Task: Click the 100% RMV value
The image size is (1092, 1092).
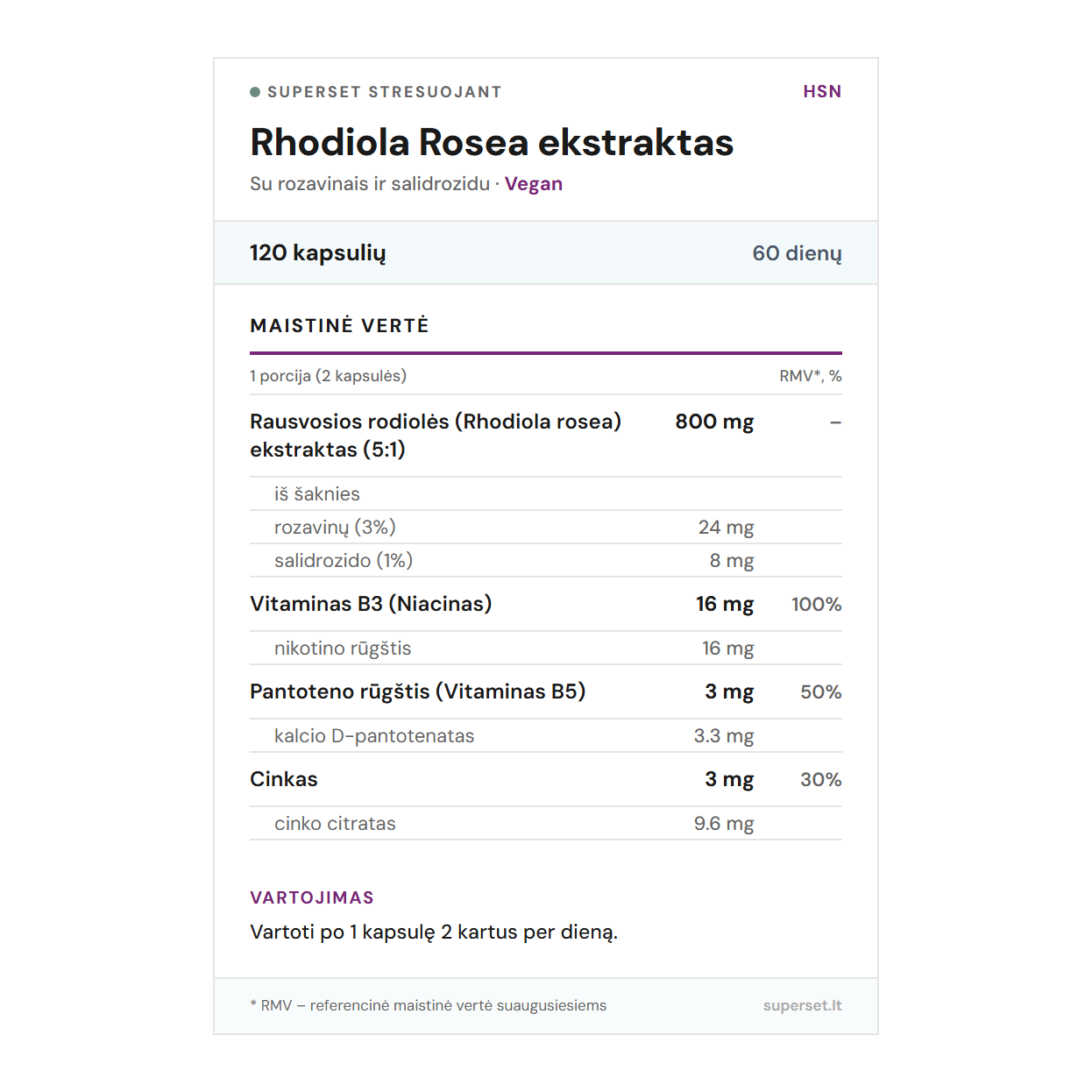Action: click(816, 605)
